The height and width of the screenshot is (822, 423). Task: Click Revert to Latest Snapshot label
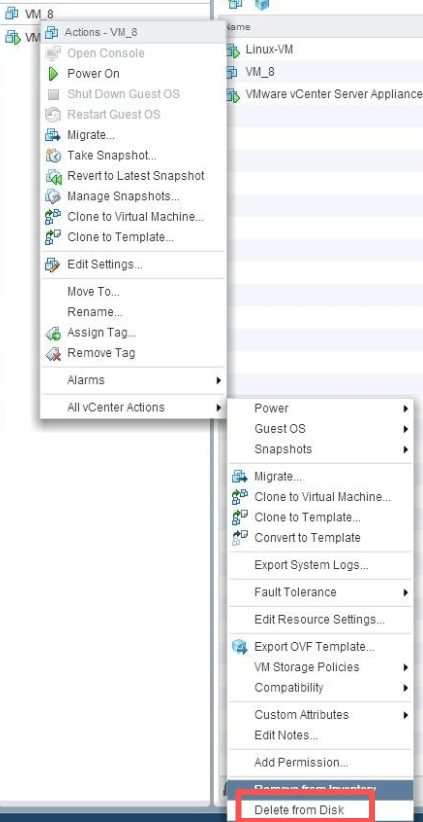click(136, 176)
